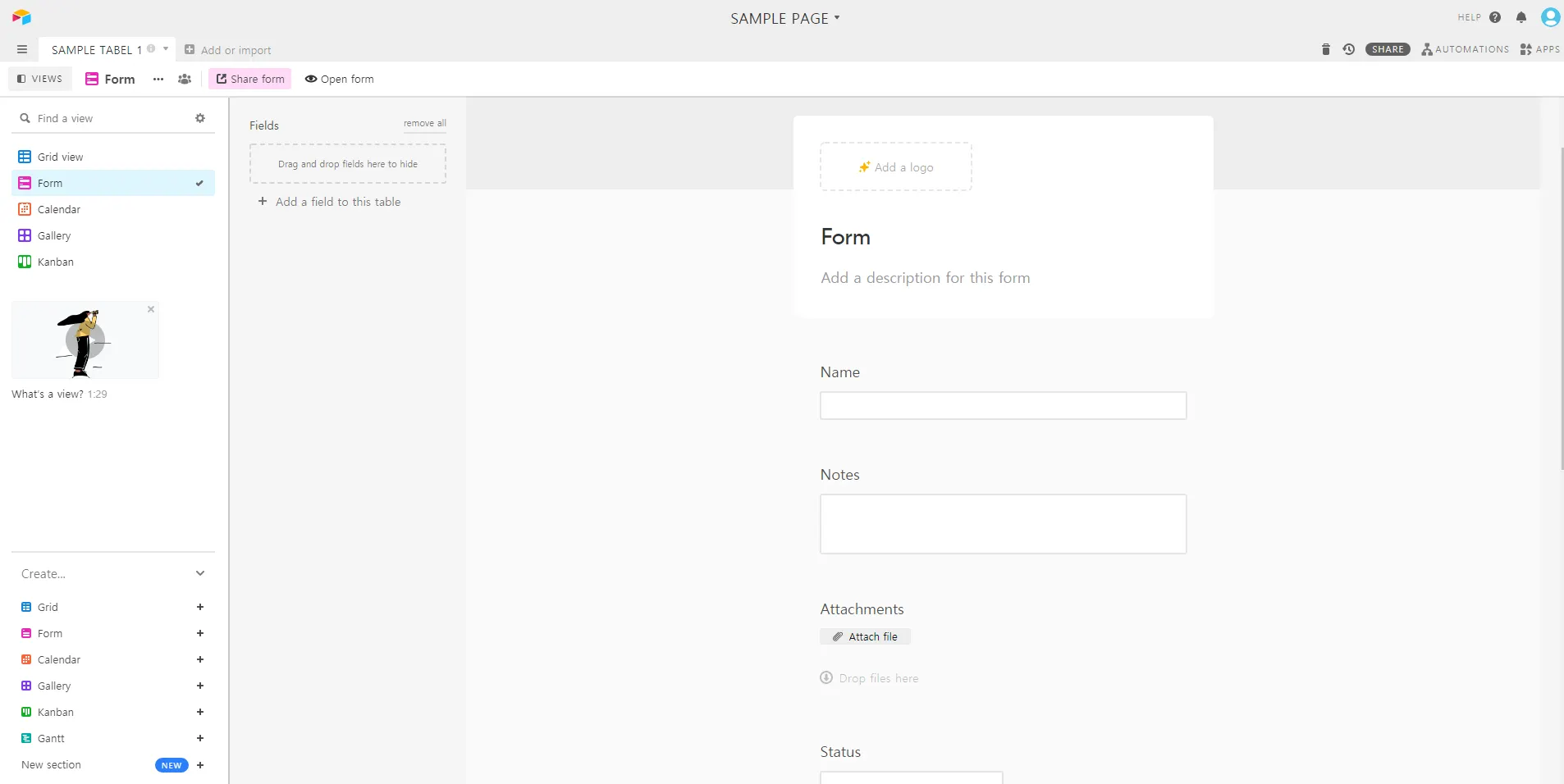Click the remove all fields link
Image resolution: width=1564 pixels, height=784 pixels.
[424, 123]
